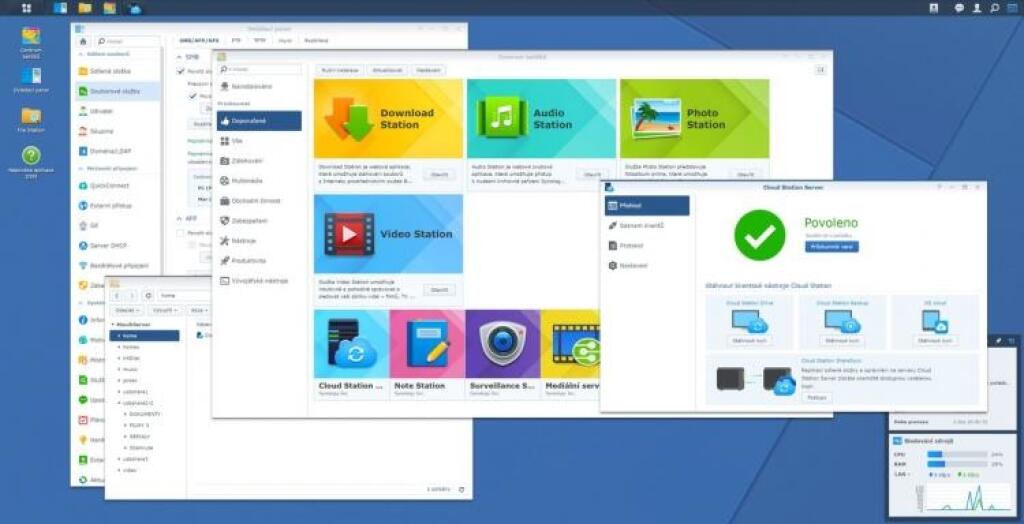Switch to TFTP tab in Control Panel

pyautogui.click(x=260, y=41)
